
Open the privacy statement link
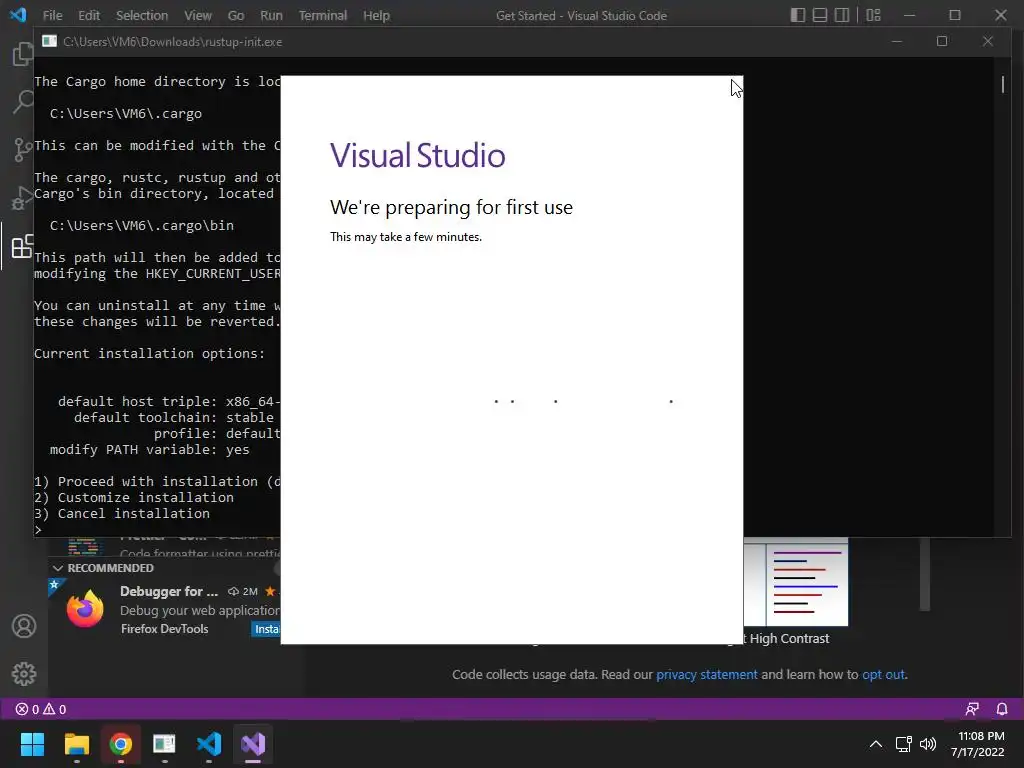pos(707,674)
